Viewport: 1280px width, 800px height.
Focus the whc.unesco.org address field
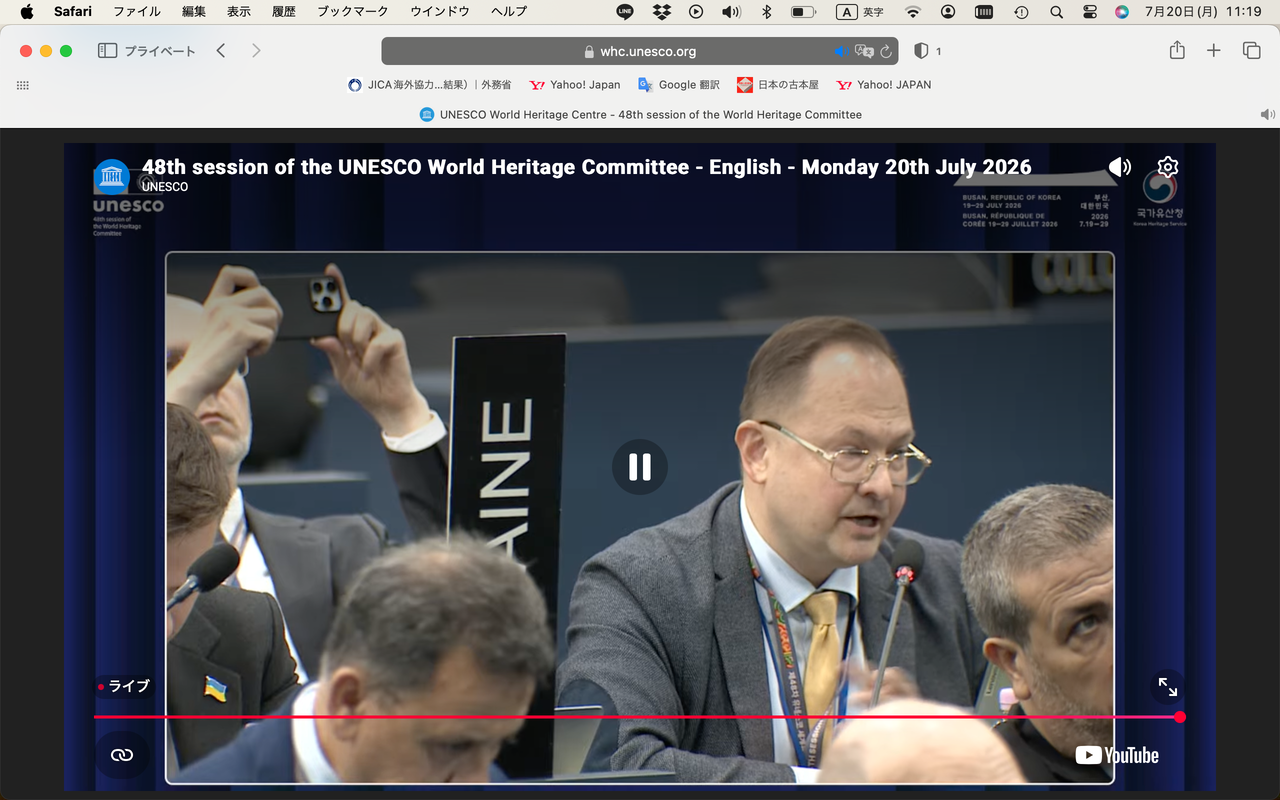point(640,51)
